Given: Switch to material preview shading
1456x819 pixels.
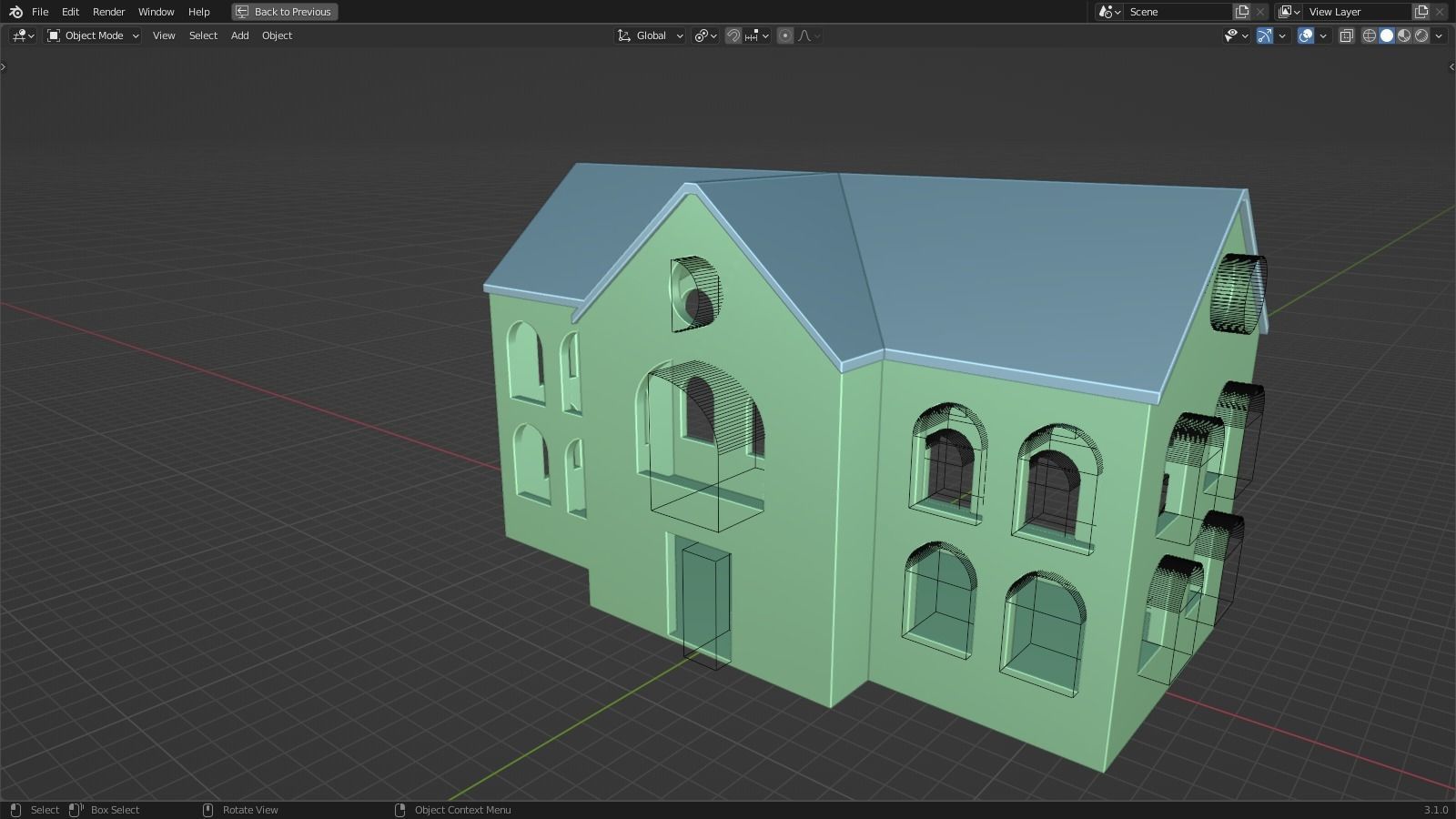Looking at the screenshot, I should tap(1404, 35).
